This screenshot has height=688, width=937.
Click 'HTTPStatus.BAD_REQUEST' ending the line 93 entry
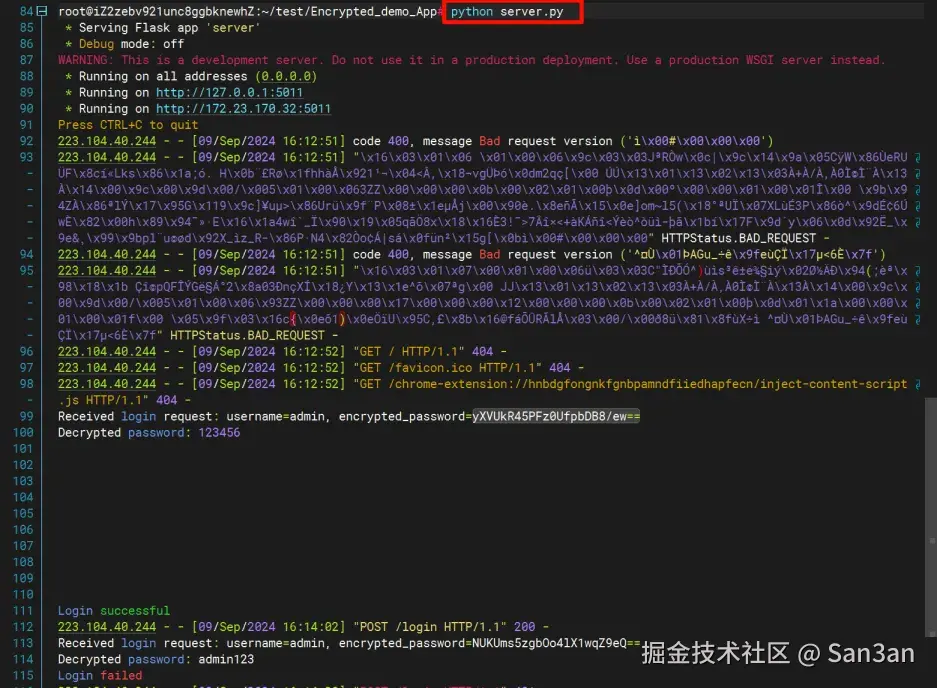[x=738, y=238]
